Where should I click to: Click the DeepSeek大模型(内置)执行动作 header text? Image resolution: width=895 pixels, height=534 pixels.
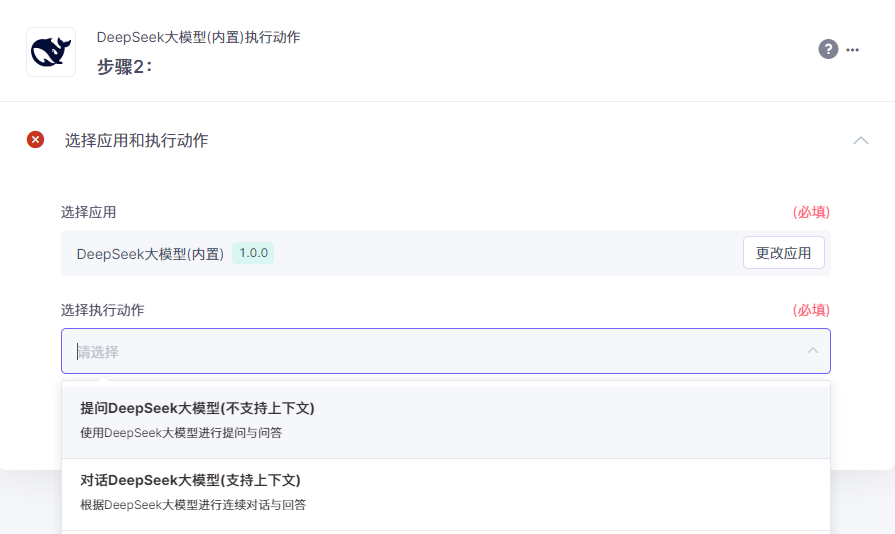199,37
